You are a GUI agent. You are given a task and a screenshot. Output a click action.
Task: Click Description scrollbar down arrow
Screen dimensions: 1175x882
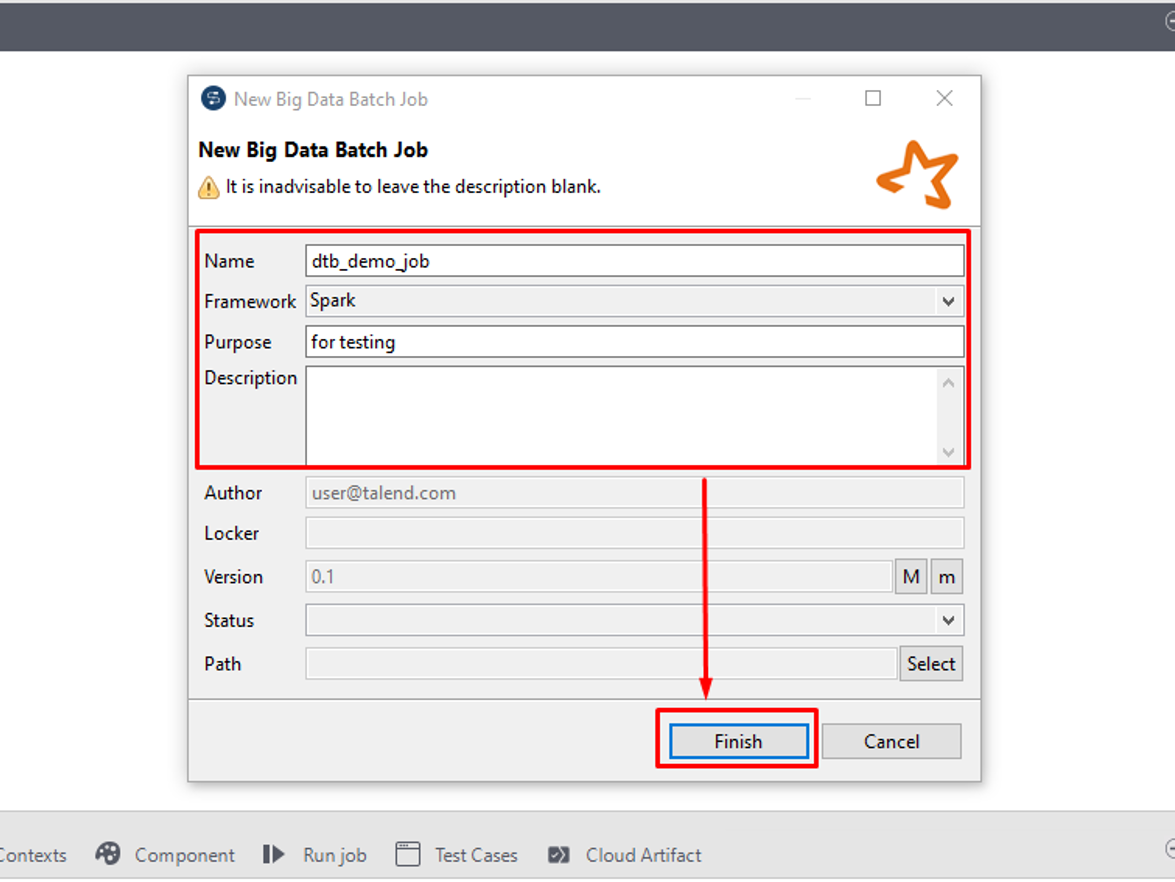(948, 452)
